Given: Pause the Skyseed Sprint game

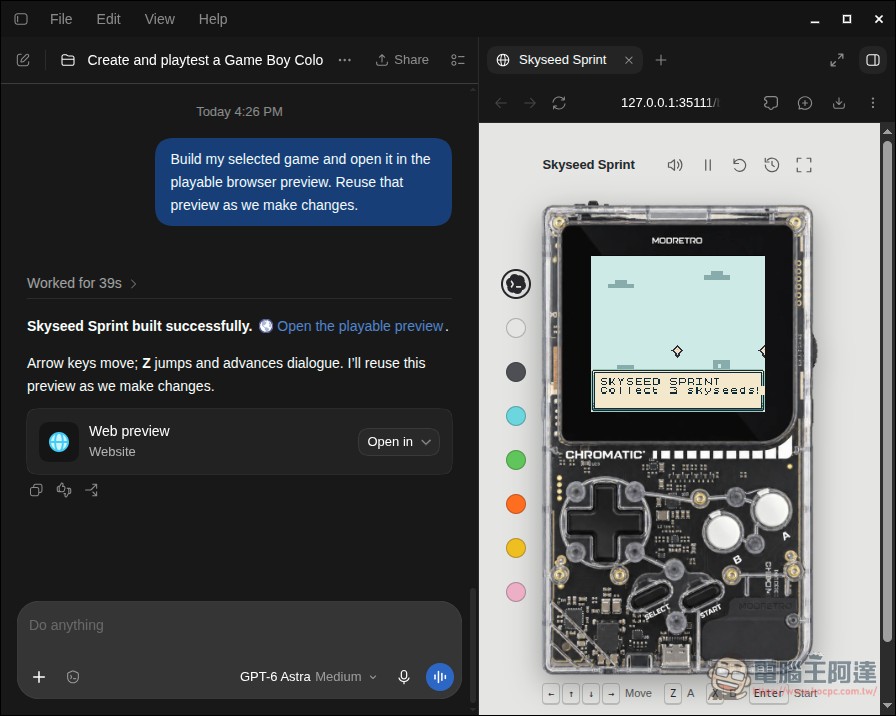Looking at the screenshot, I should (707, 165).
